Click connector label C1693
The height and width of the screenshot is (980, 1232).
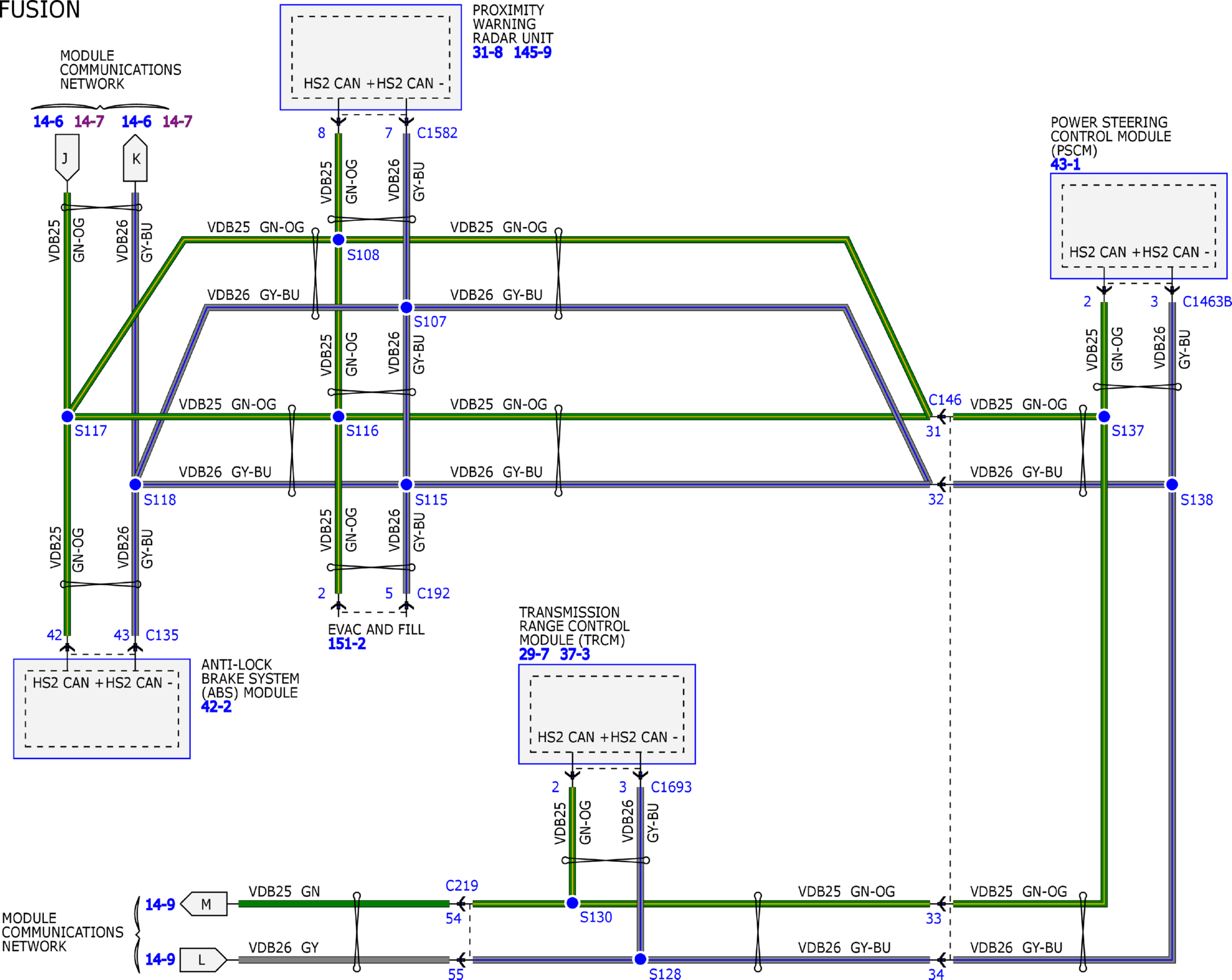click(x=671, y=787)
